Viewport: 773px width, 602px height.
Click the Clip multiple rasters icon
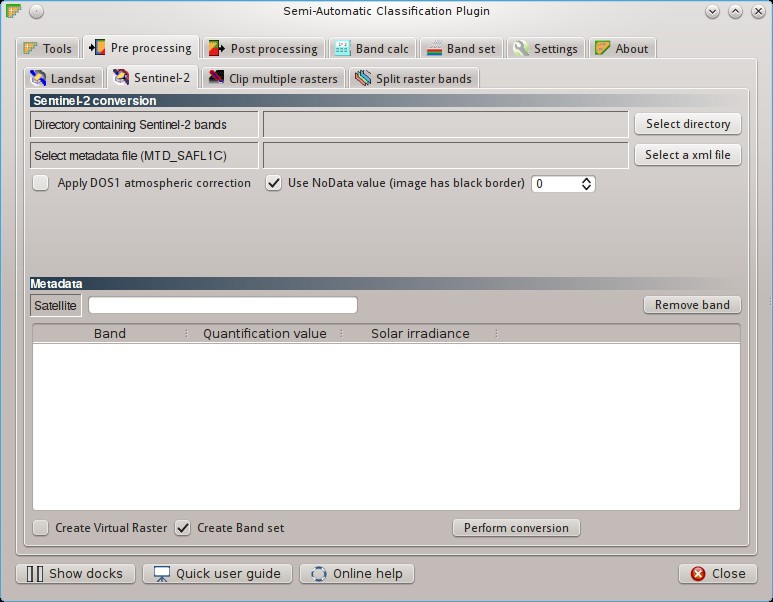click(216, 77)
